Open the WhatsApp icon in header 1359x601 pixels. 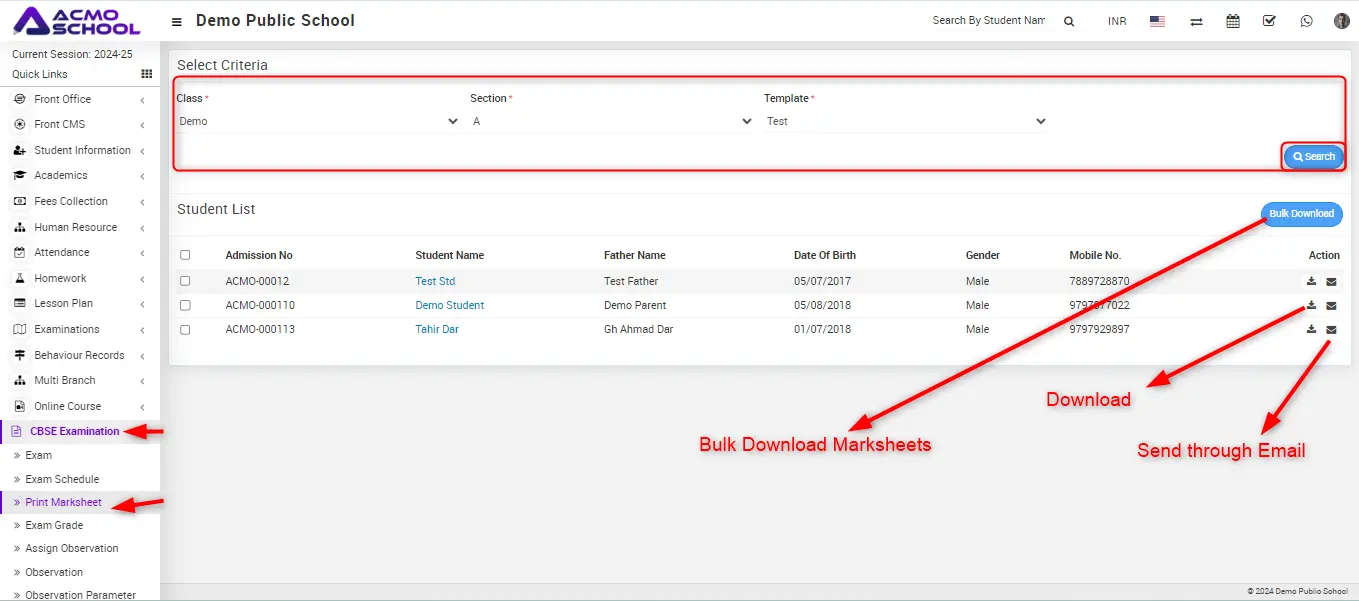(x=1306, y=21)
